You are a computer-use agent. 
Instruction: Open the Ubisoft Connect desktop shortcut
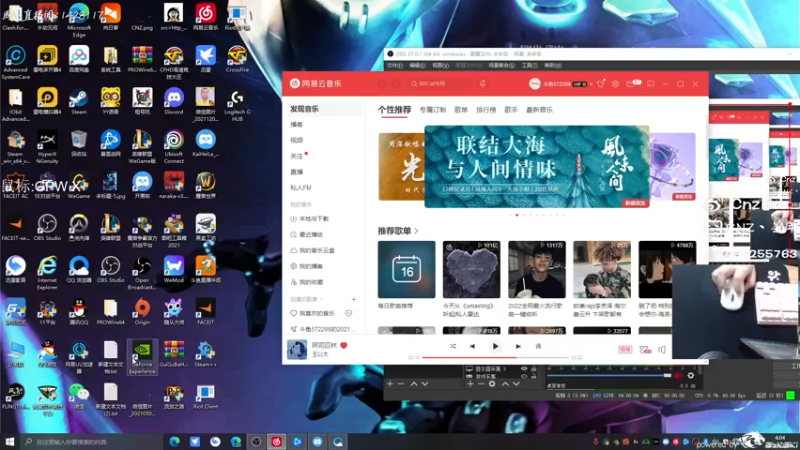(173, 147)
